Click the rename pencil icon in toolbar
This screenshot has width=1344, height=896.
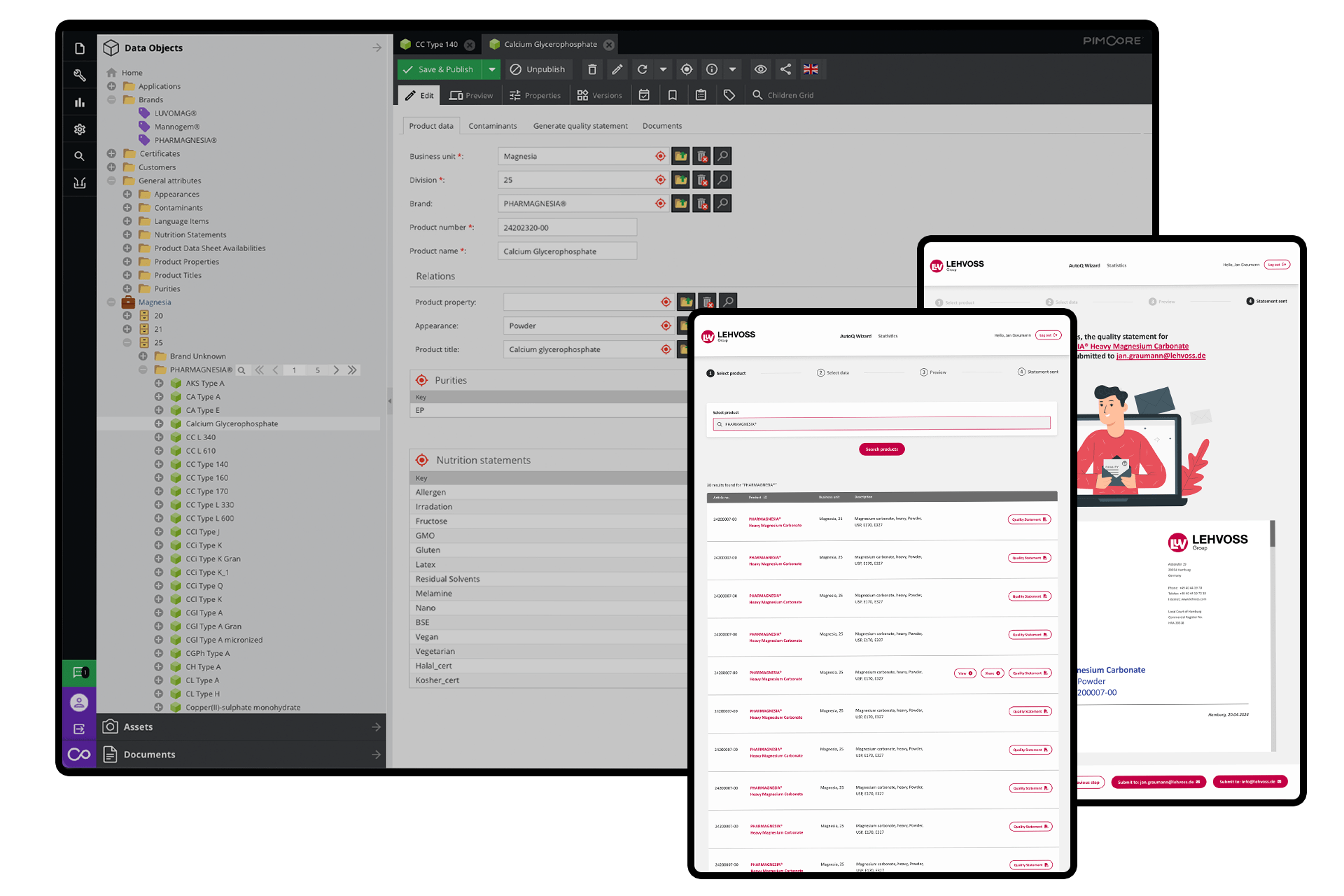617,69
